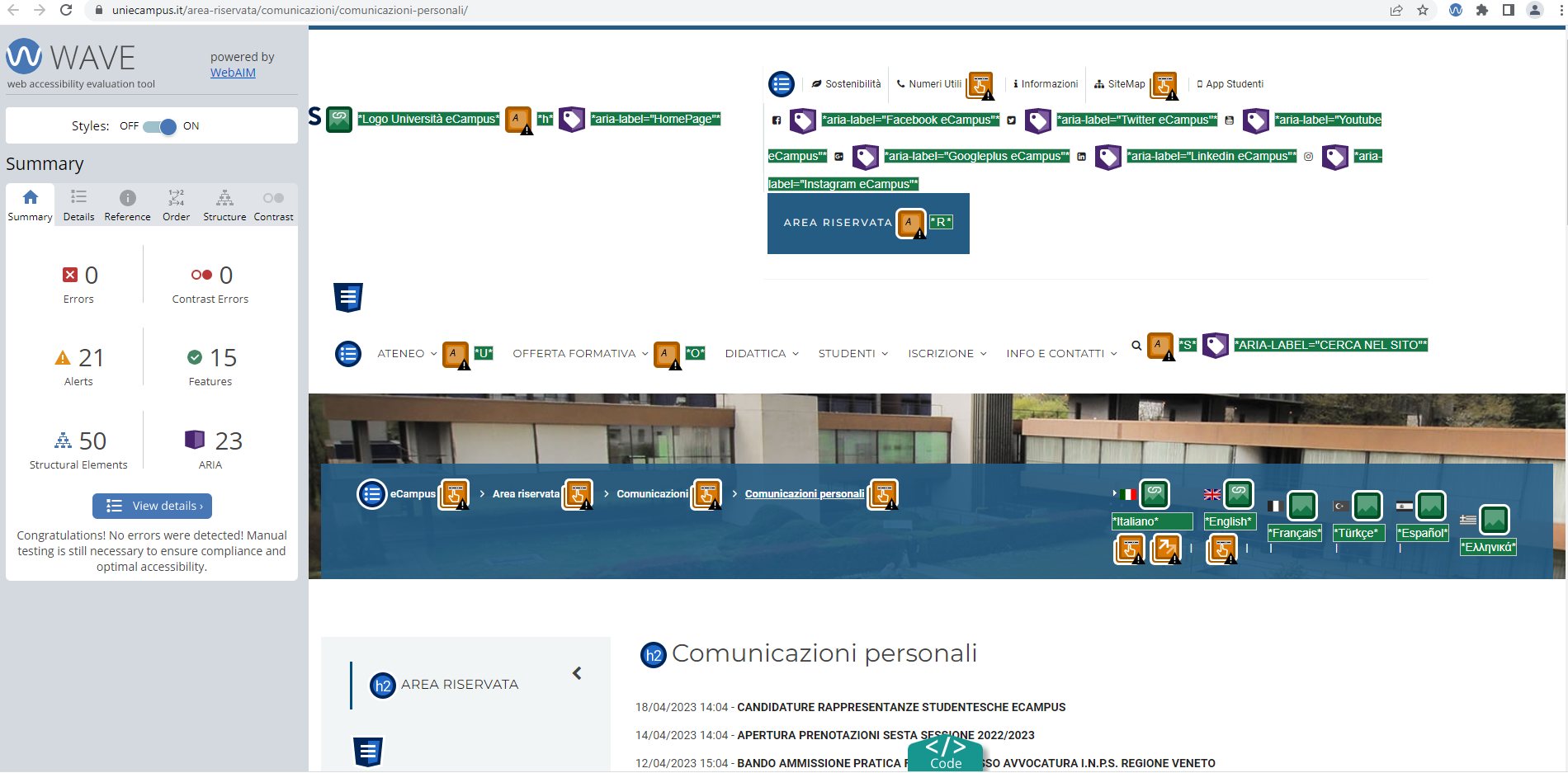This screenshot has height=773, width=1568.
Task: Expand the DIDATTICA menu
Action: pyautogui.click(x=762, y=354)
